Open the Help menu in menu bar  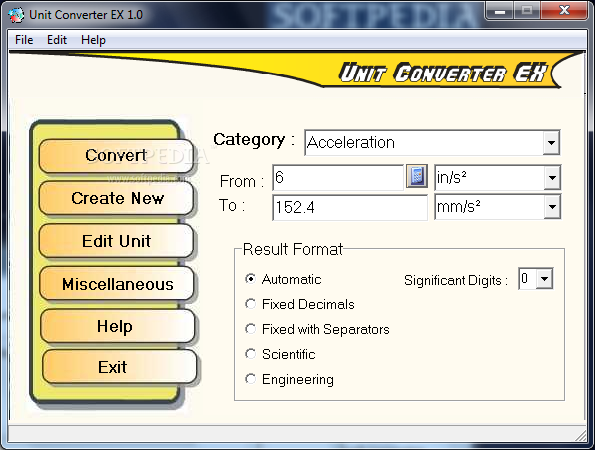pos(93,40)
